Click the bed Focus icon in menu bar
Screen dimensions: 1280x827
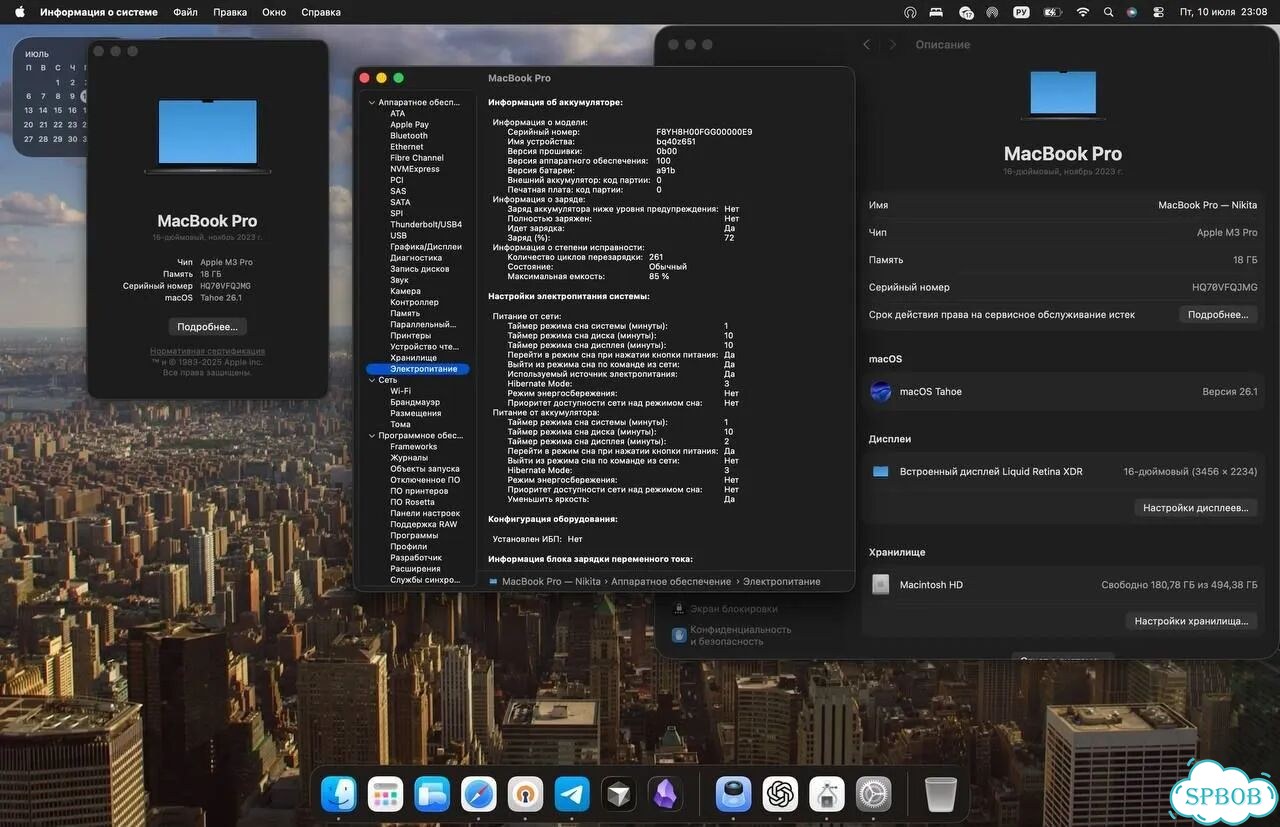[937, 12]
